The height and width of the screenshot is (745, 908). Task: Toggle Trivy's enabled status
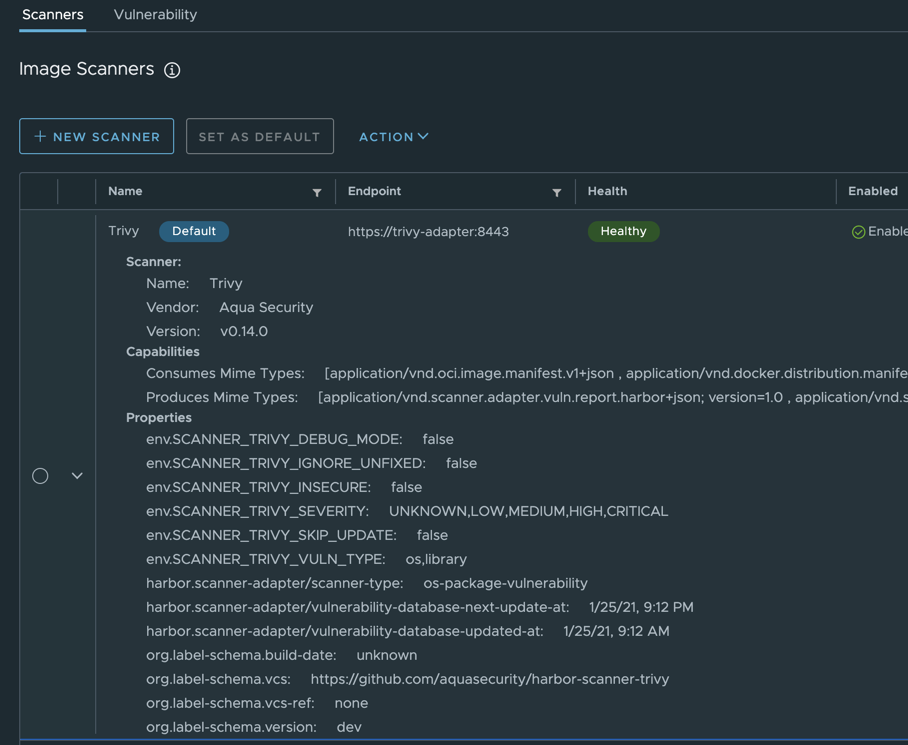coord(880,231)
